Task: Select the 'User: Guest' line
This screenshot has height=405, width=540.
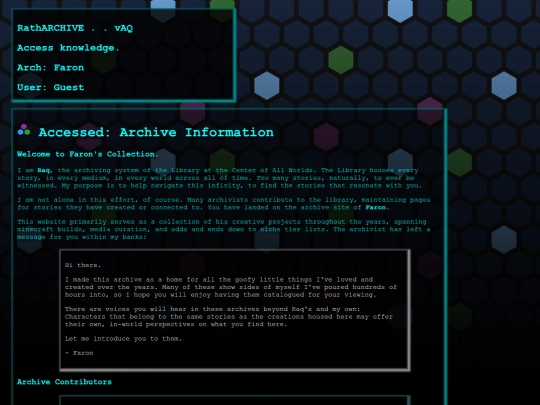Action: [50, 87]
